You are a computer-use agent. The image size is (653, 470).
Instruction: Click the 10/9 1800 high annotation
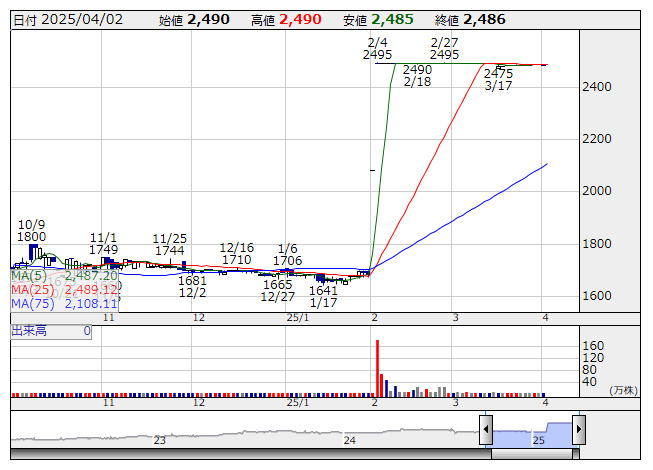[x=32, y=231]
